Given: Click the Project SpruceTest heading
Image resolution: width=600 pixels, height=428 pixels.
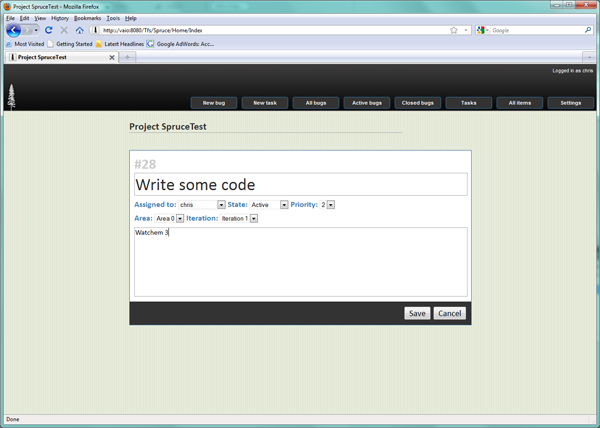Looking at the screenshot, I should pos(168,127).
